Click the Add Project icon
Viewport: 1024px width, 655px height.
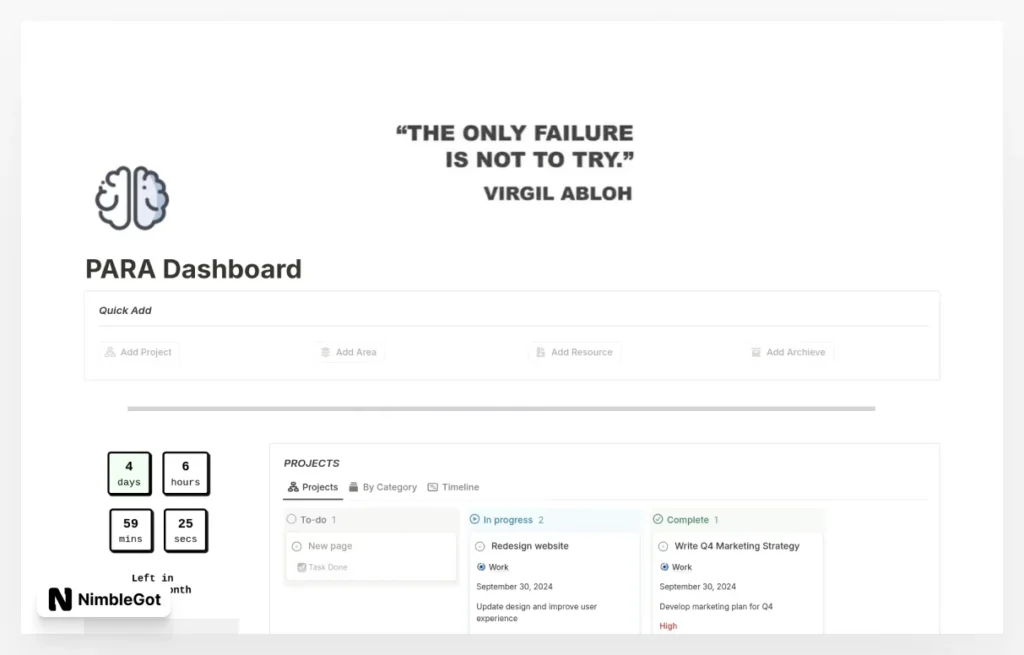click(x=110, y=352)
